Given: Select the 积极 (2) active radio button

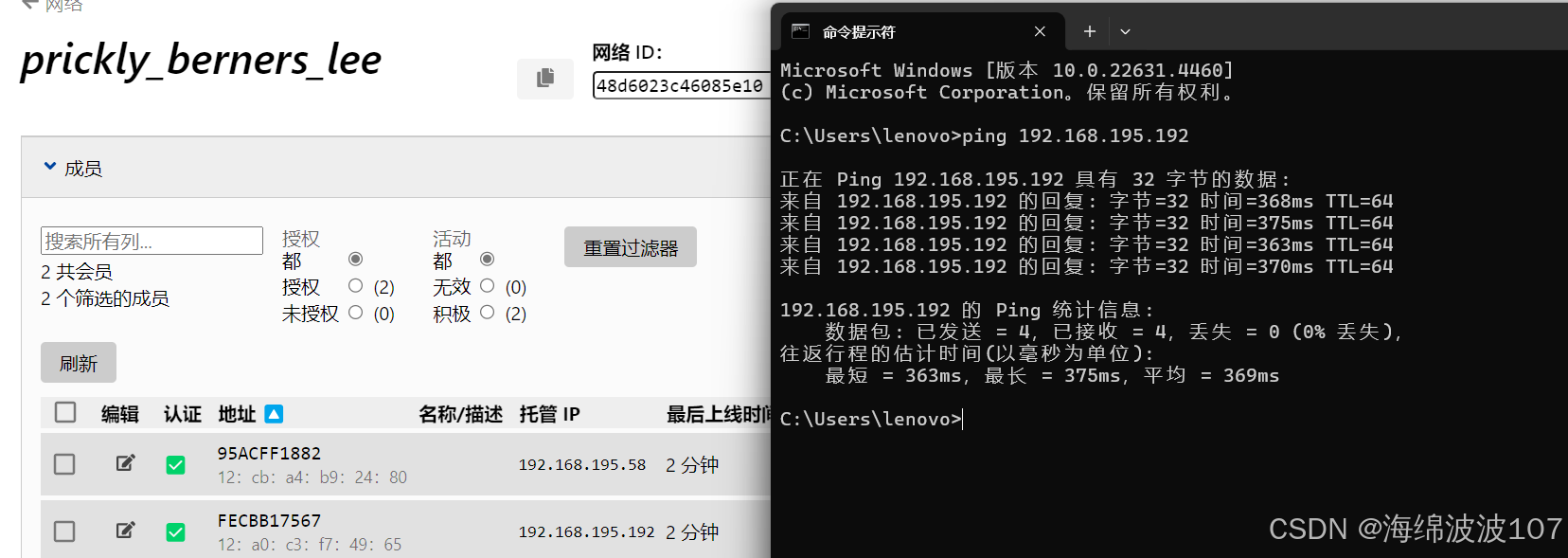Looking at the screenshot, I should pyautogui.click(x=488, y=312).
